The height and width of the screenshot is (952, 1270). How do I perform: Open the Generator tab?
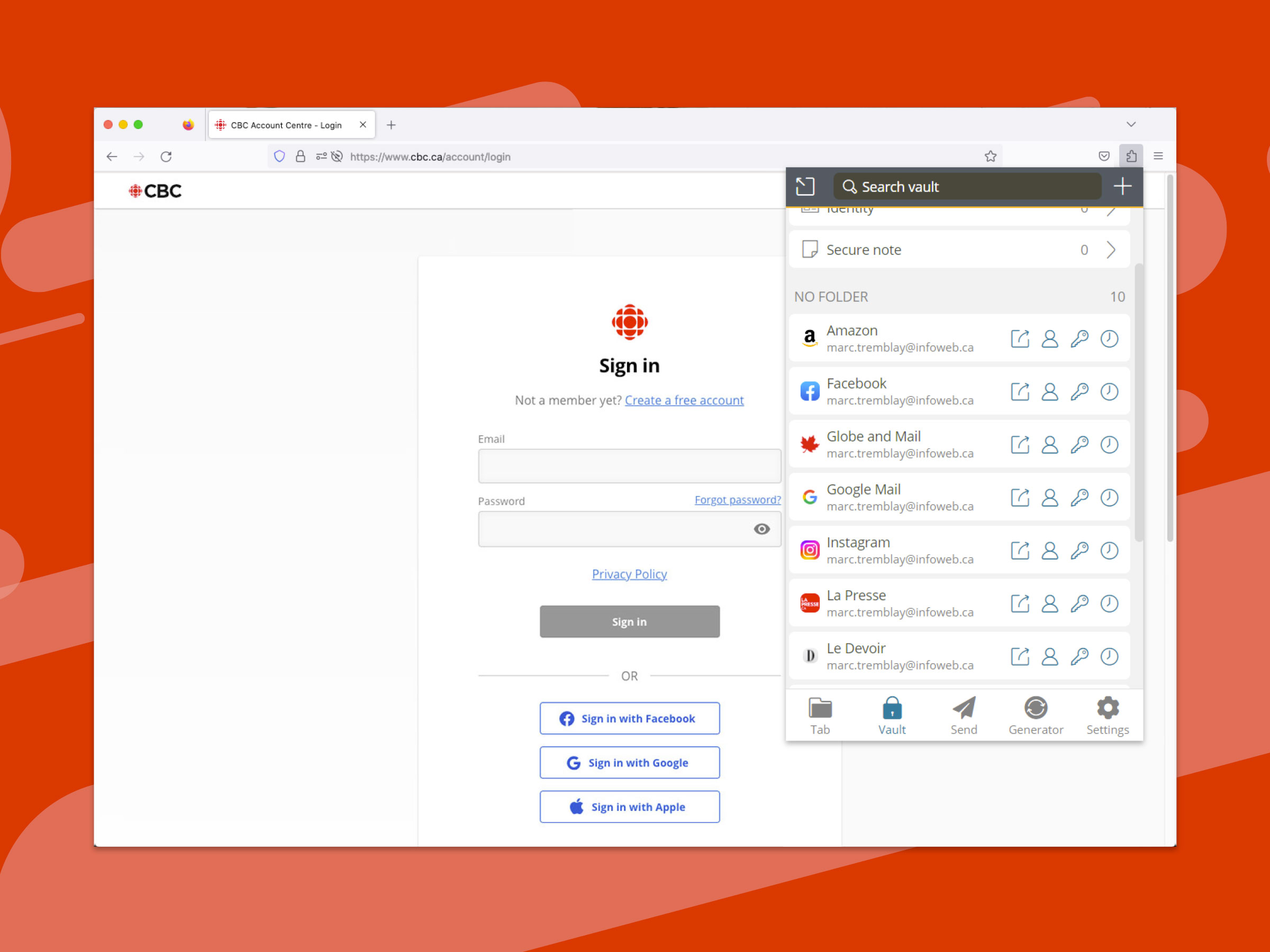point(1036,716)
